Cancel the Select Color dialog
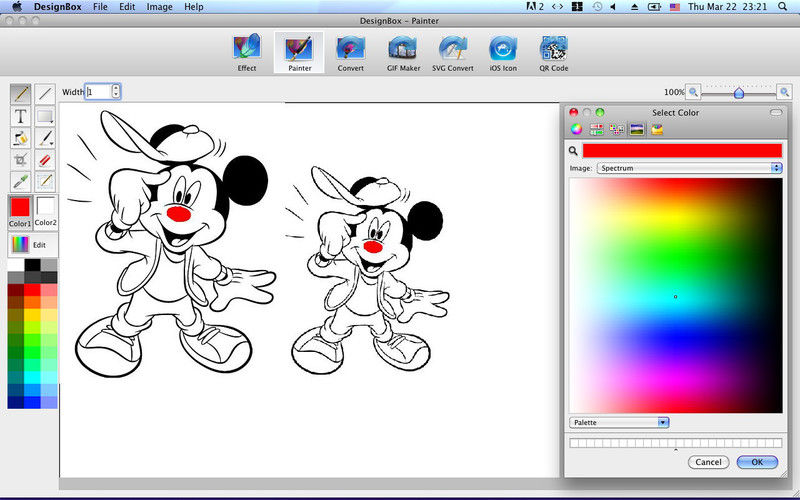The height and width of the screenshot is (500, 800). [x=708, y=462]
